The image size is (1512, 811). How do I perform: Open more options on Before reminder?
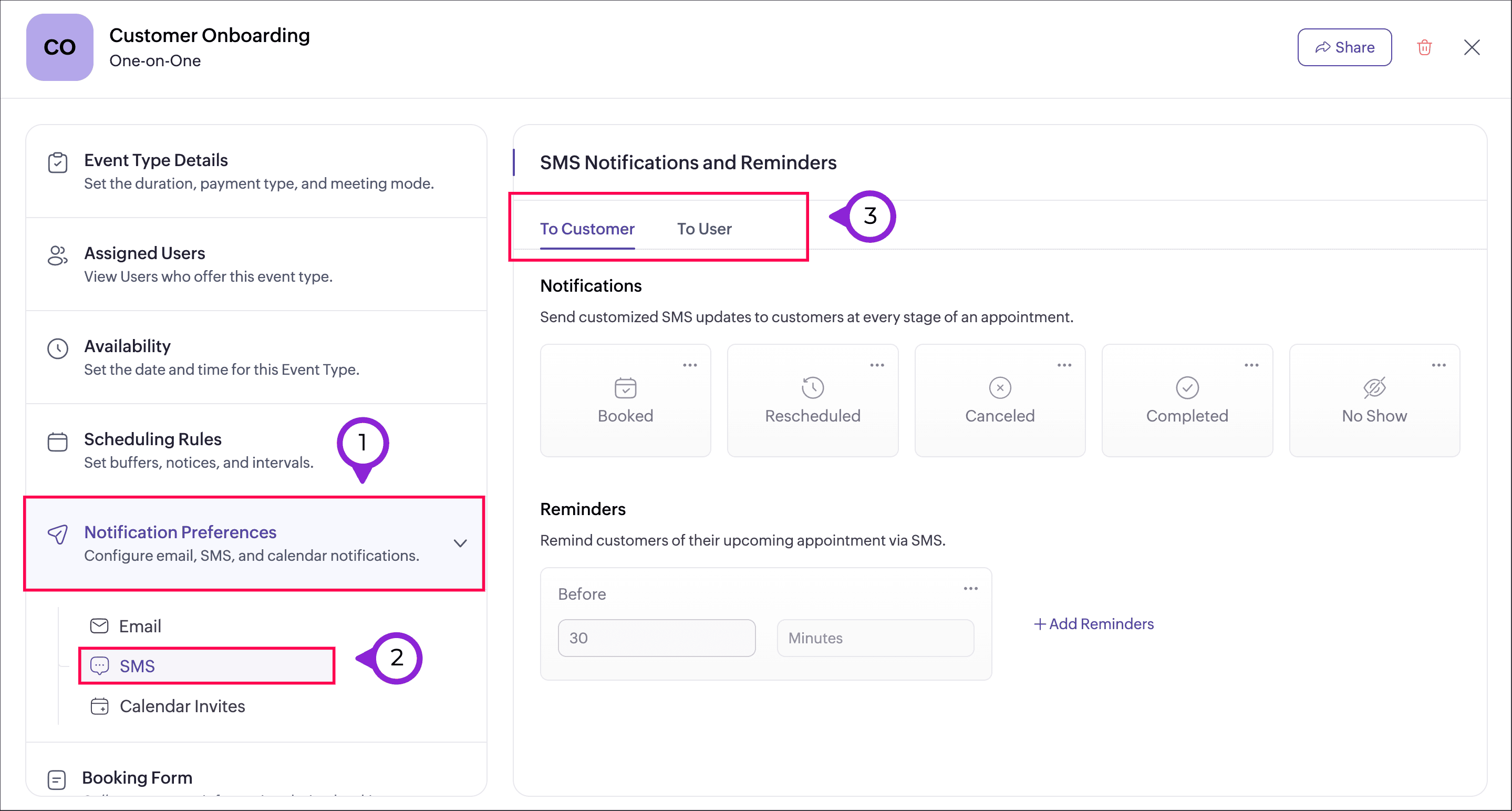click(x=970, y=589)
